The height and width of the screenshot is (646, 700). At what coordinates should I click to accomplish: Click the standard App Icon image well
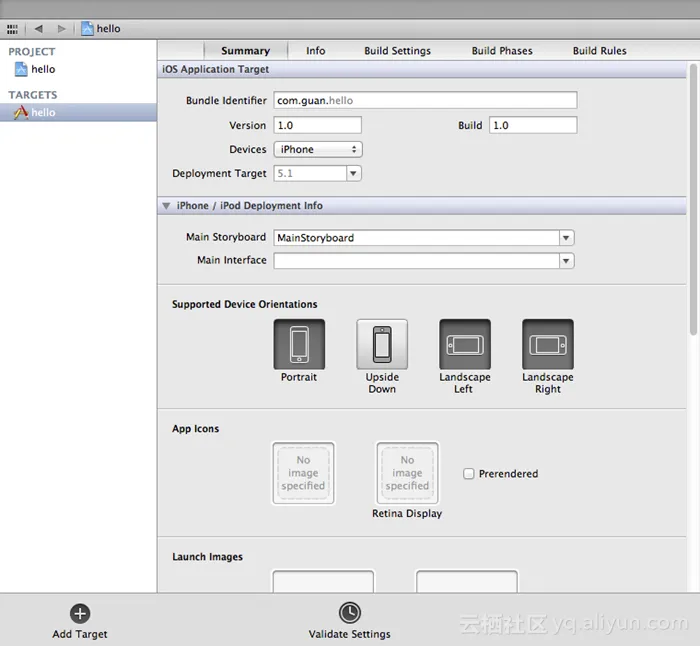[x=303, y=473]
